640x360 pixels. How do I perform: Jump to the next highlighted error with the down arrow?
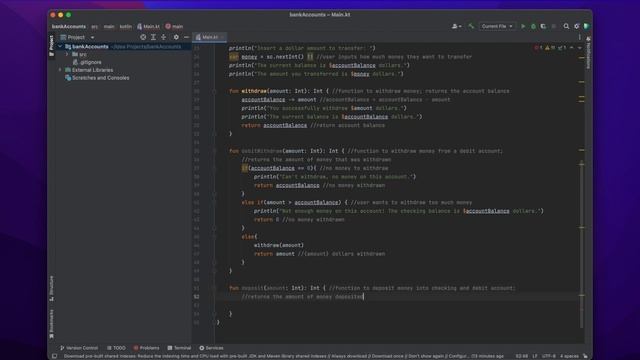click(579, 48)
